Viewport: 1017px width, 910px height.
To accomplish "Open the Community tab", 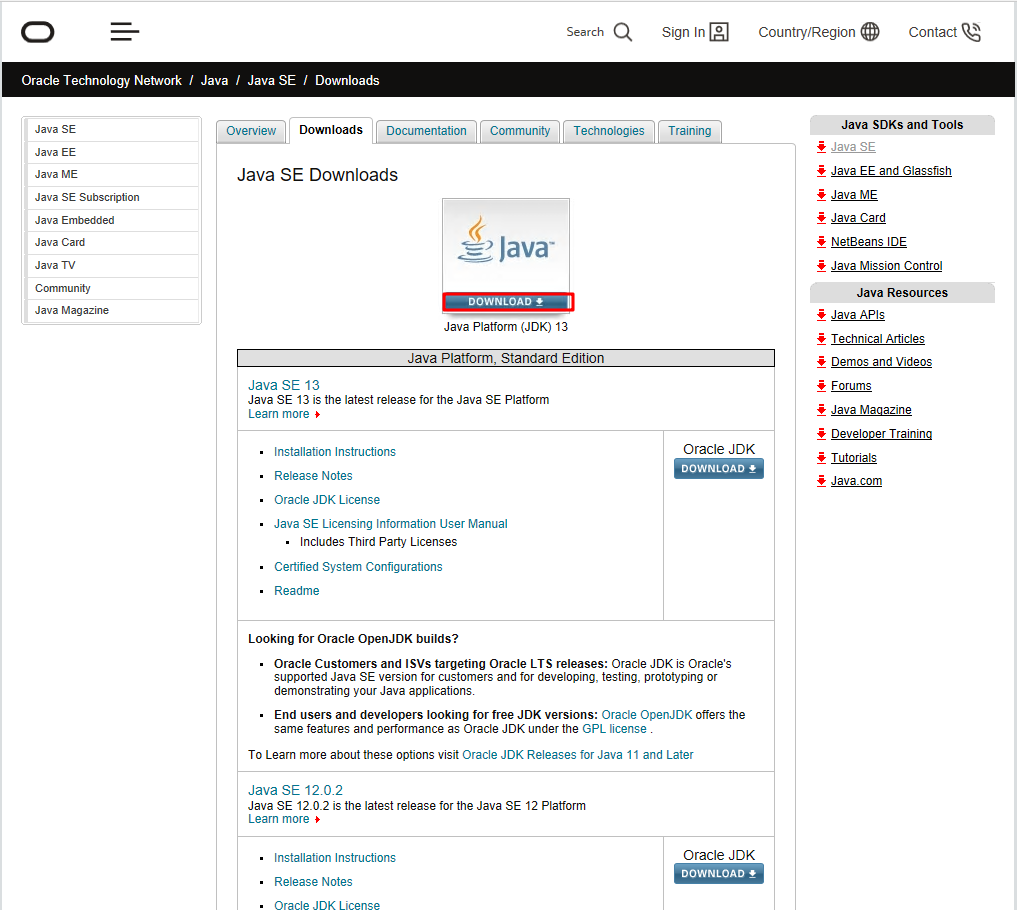I will [x=520, y=131].
